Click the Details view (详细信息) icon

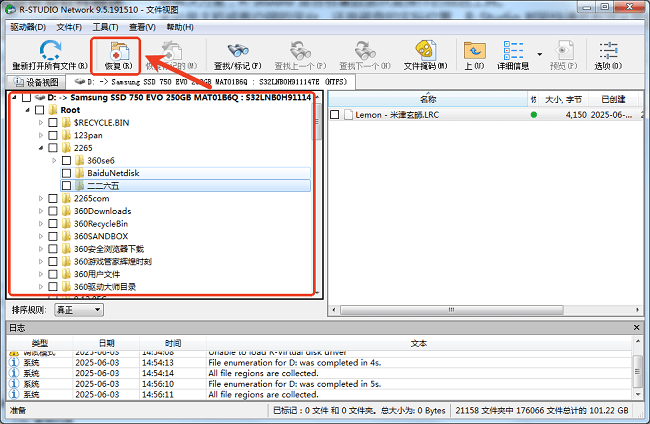pos(514,50)
